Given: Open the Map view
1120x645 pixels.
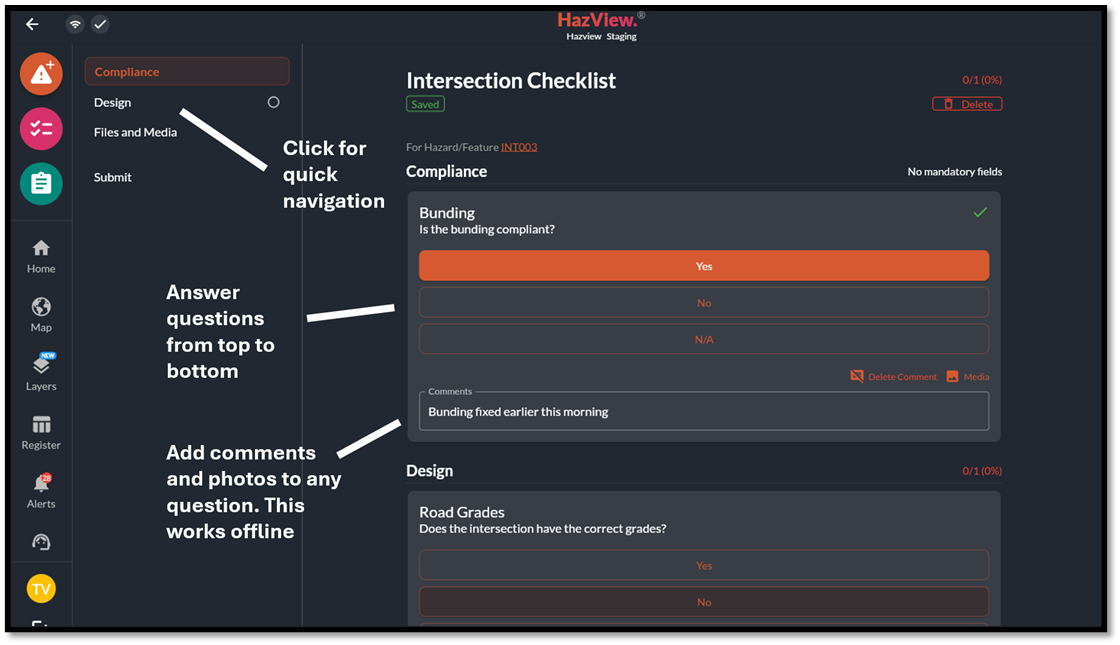Looking at the screenshot, I should 41,314.
